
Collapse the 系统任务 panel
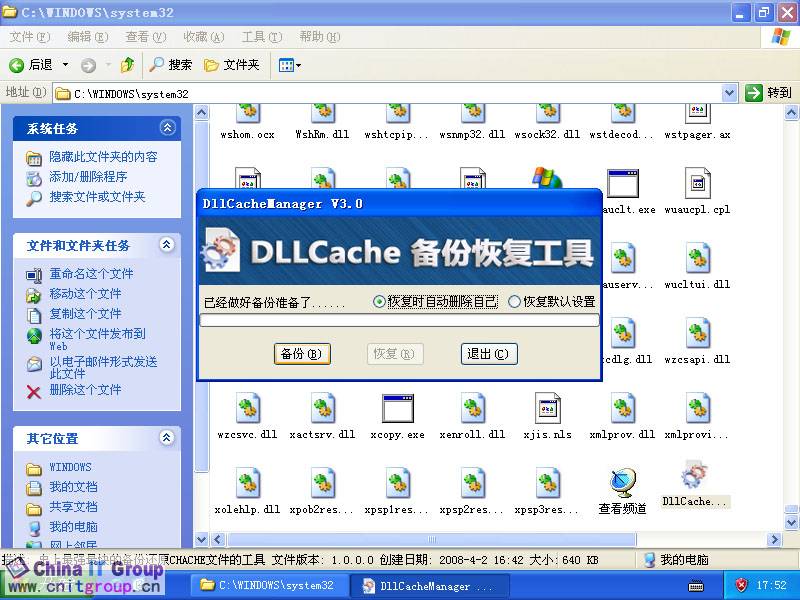(x=167, y=128)
